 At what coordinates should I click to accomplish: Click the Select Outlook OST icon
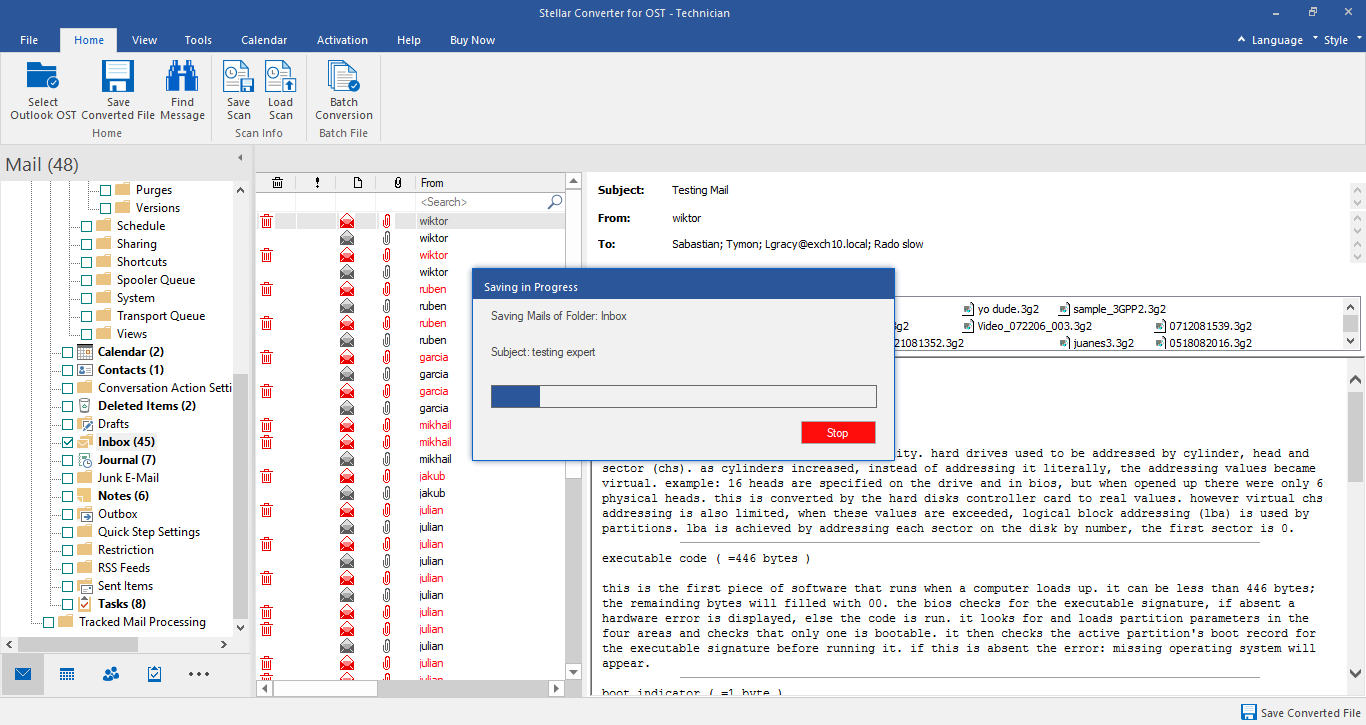click(x=43, y=77)
